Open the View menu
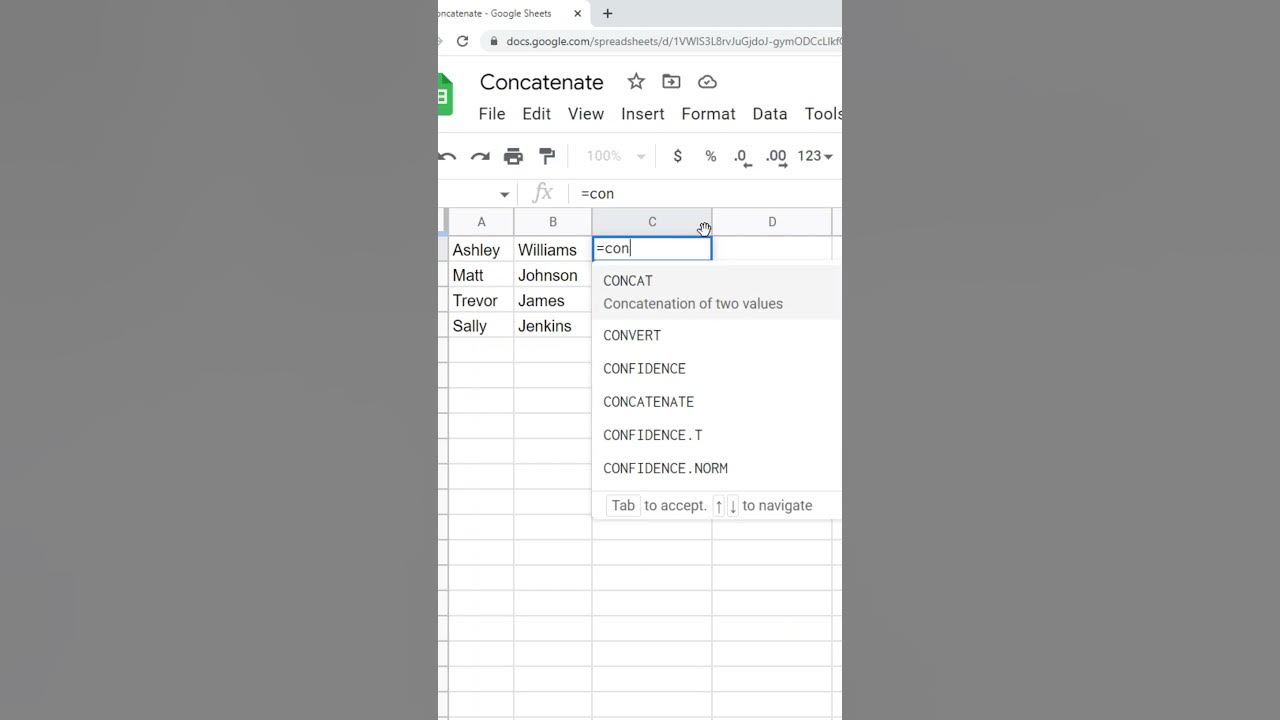The height and width of the screenshot is (720, 1280). [586, 114]
